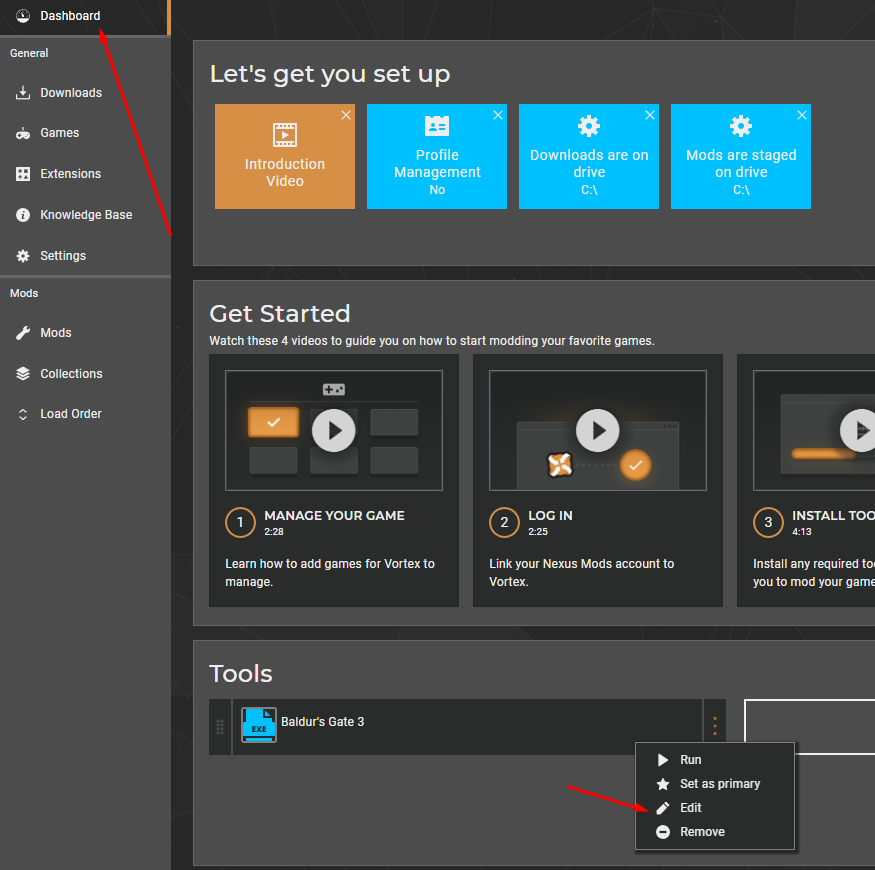This screenshot has width=875, height=870.
Task: Click the Extensions puzzle icon
Action: coord(23,174)
